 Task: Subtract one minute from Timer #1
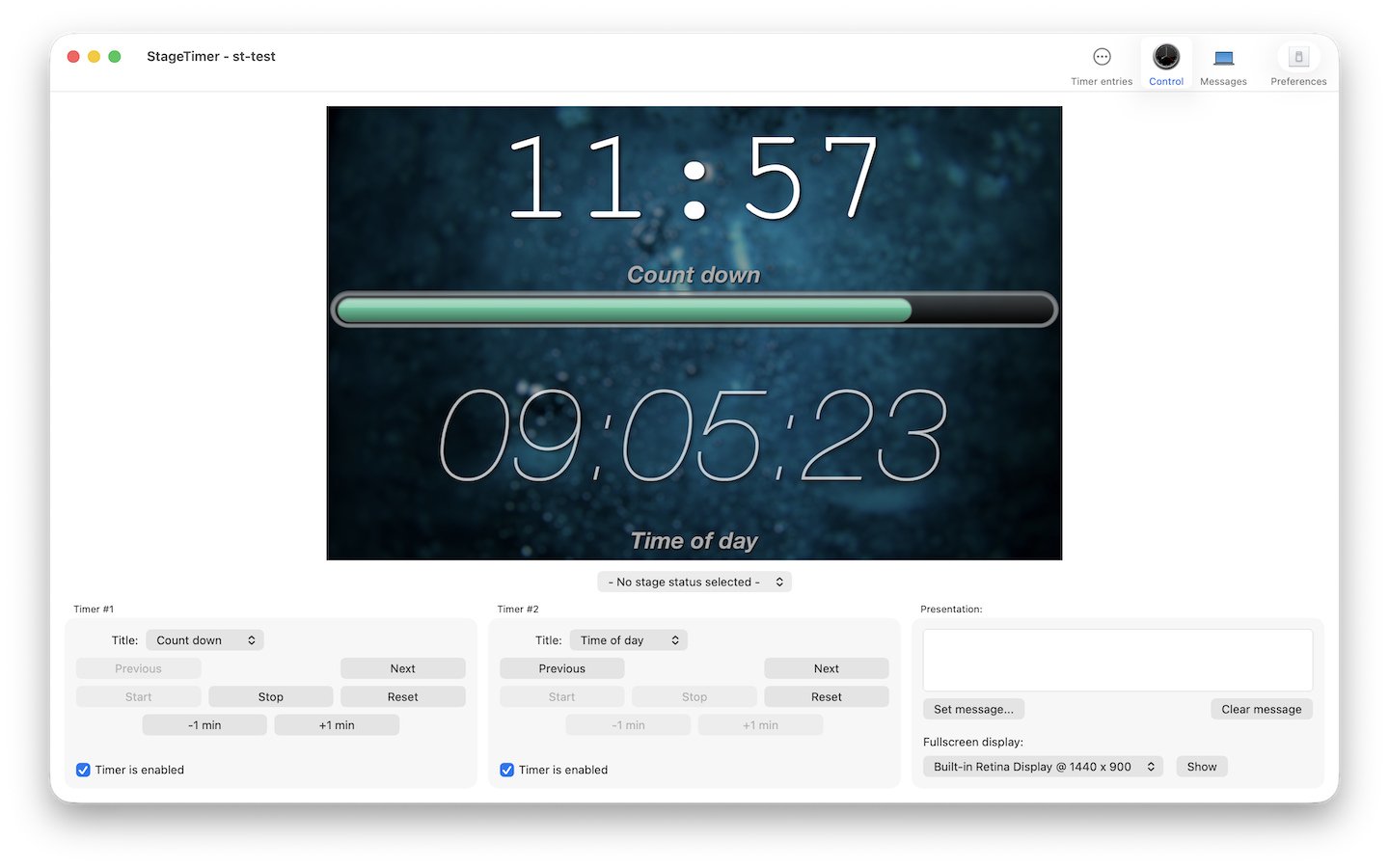tap(204, 725)
